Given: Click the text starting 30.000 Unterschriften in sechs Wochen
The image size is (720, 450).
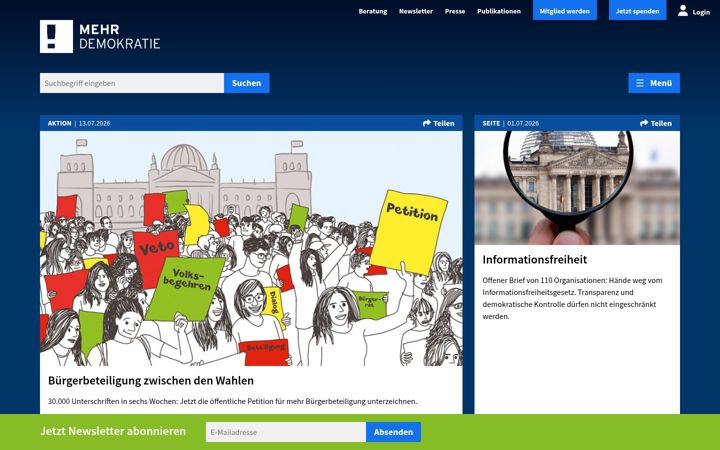Looking at the screenshot, I should click(x=232, y=401).
